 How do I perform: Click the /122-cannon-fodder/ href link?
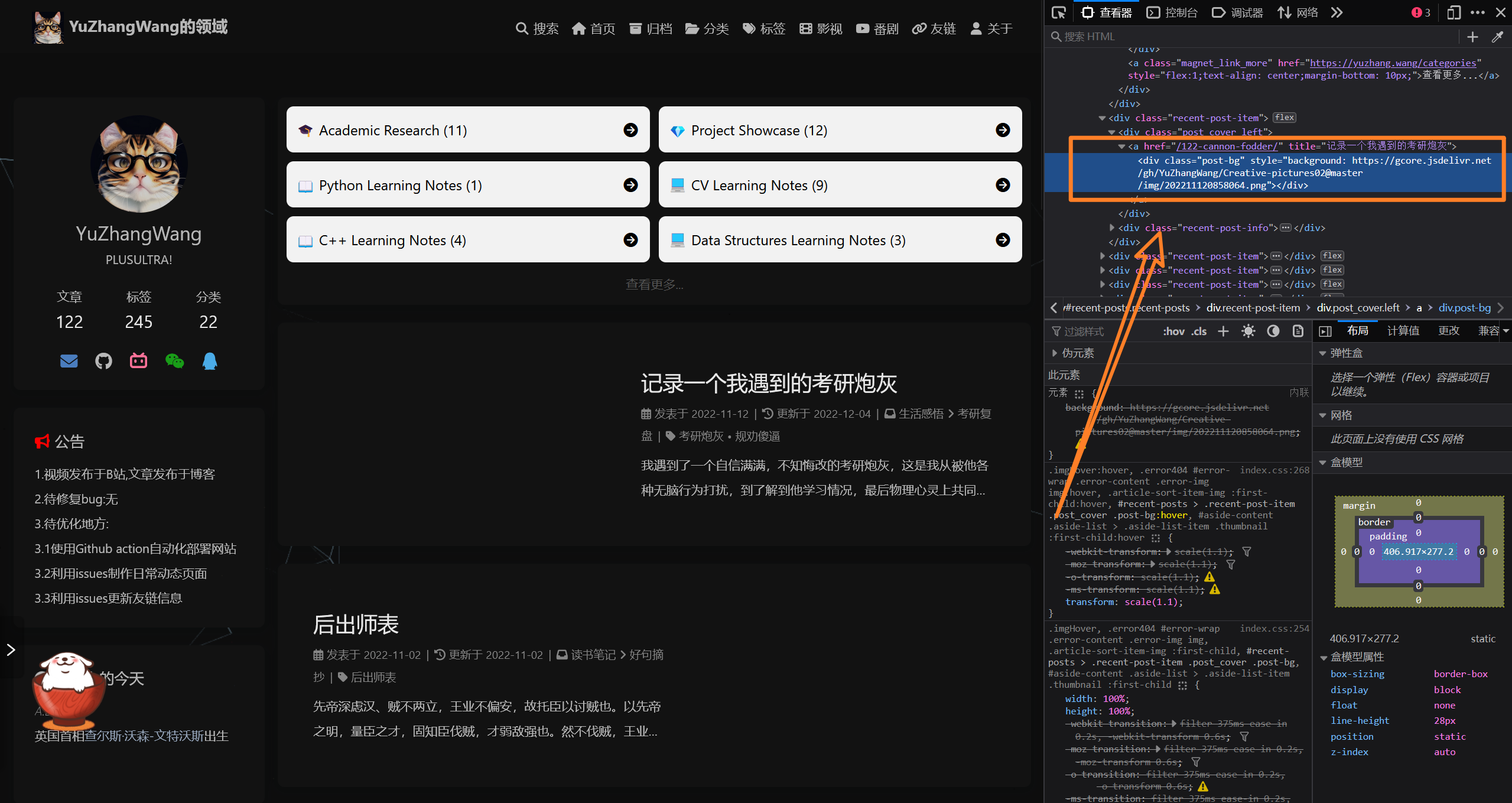pos(1227,146)
